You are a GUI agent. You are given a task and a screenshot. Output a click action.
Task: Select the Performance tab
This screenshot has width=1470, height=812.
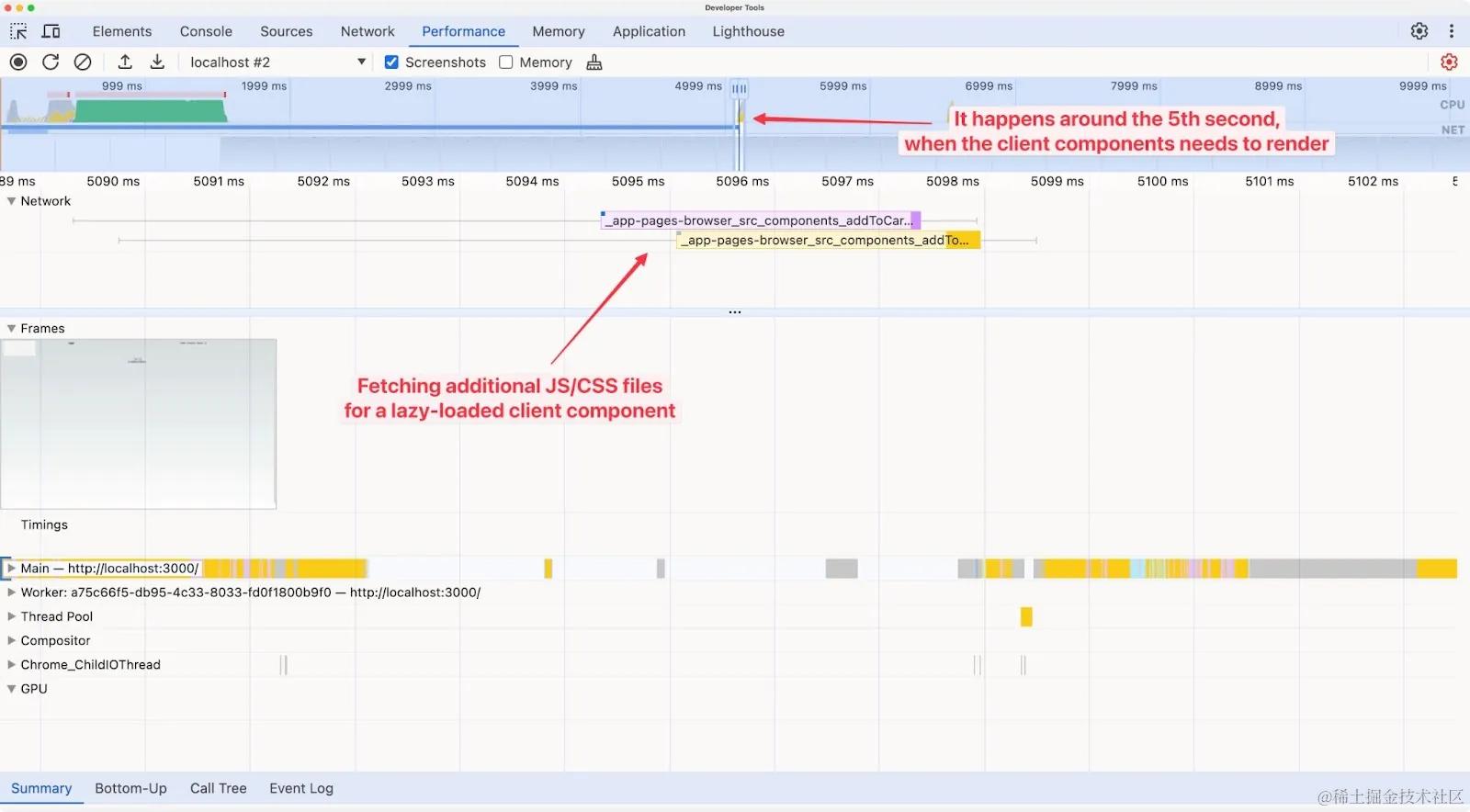463,31
